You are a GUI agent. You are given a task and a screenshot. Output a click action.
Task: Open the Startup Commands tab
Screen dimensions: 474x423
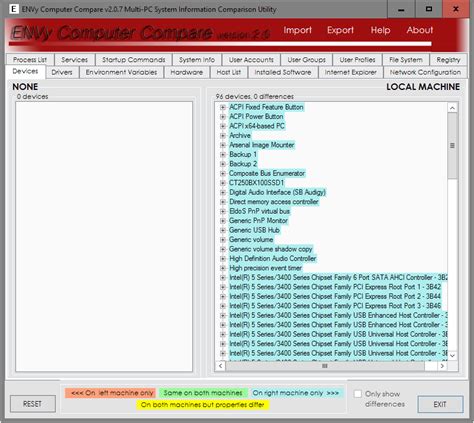[x=134, y=60]
